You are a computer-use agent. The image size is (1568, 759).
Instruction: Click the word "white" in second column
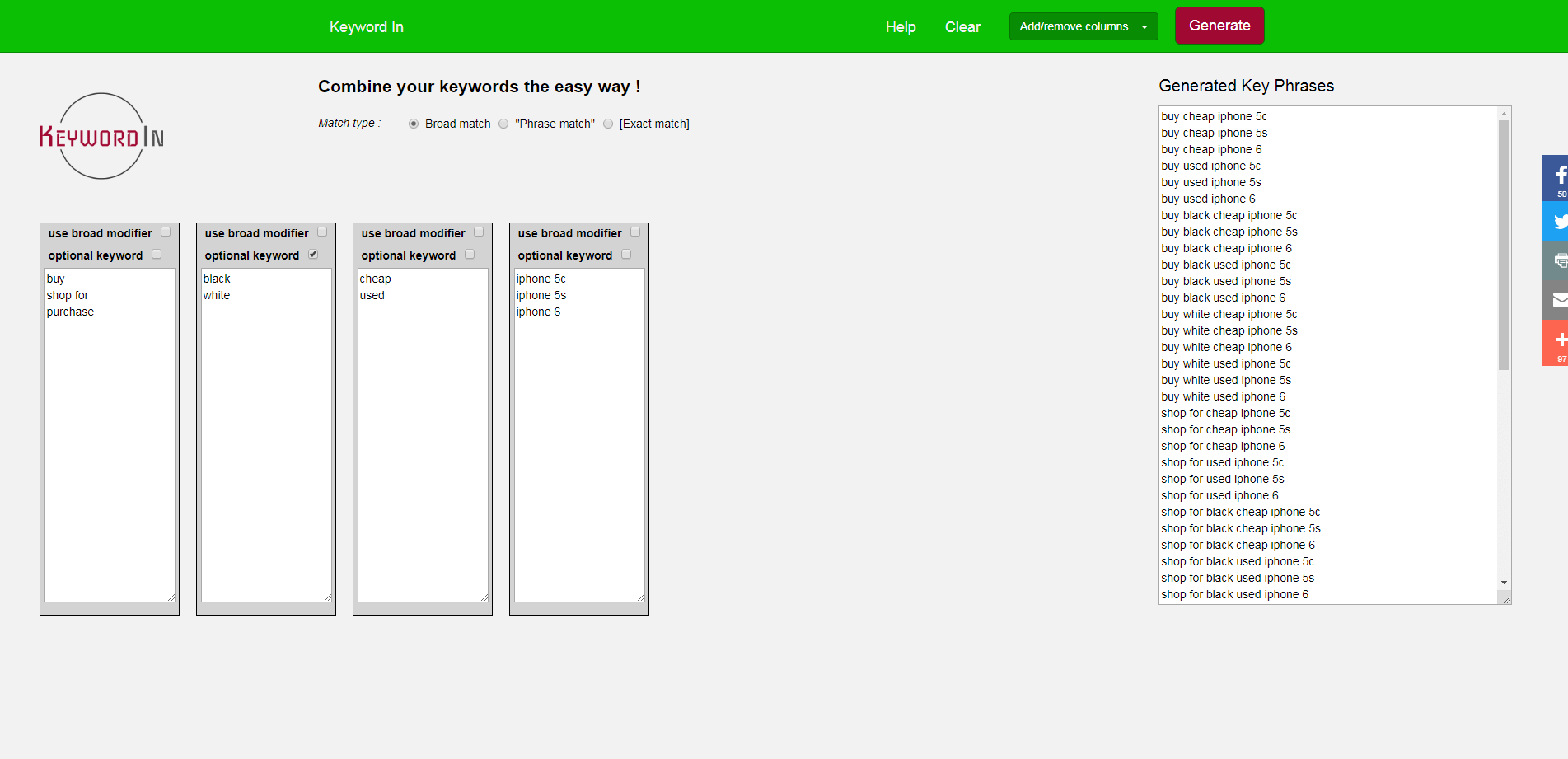coord(217,295)
